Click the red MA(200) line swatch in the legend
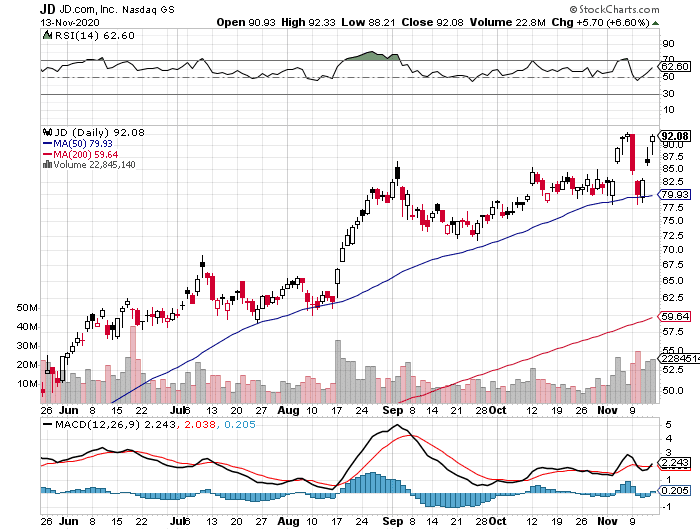 click(47, 154)
